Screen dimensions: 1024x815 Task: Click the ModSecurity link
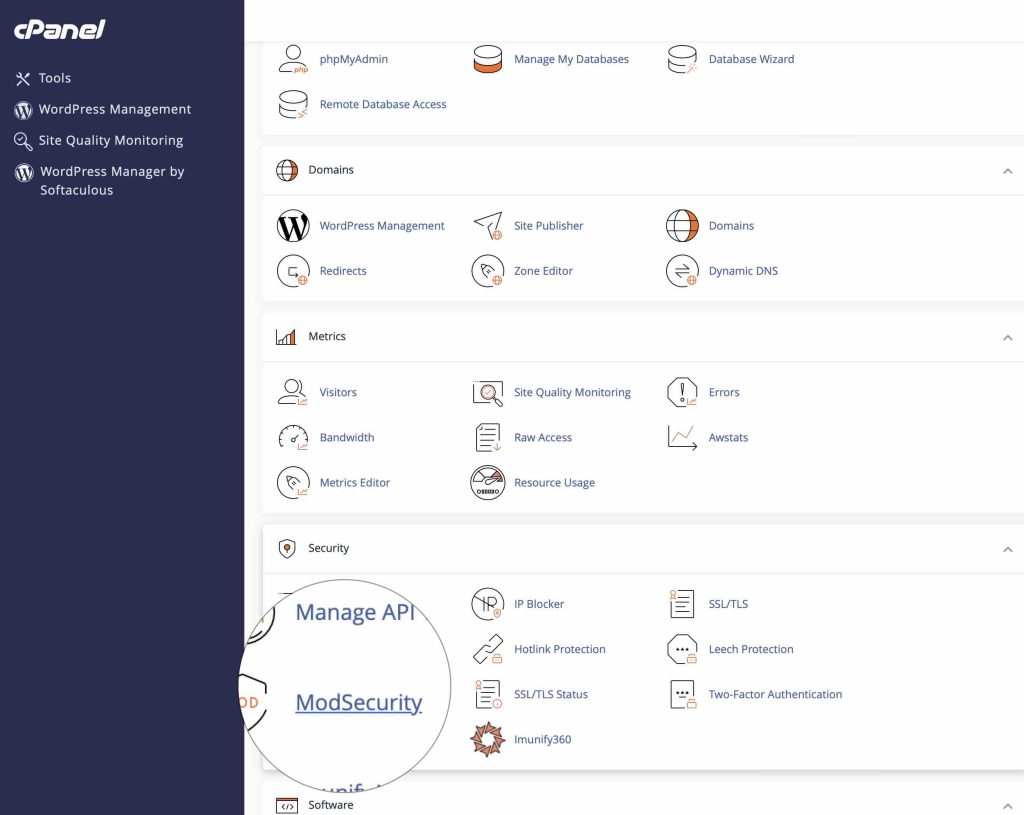[x=359, y=703]
